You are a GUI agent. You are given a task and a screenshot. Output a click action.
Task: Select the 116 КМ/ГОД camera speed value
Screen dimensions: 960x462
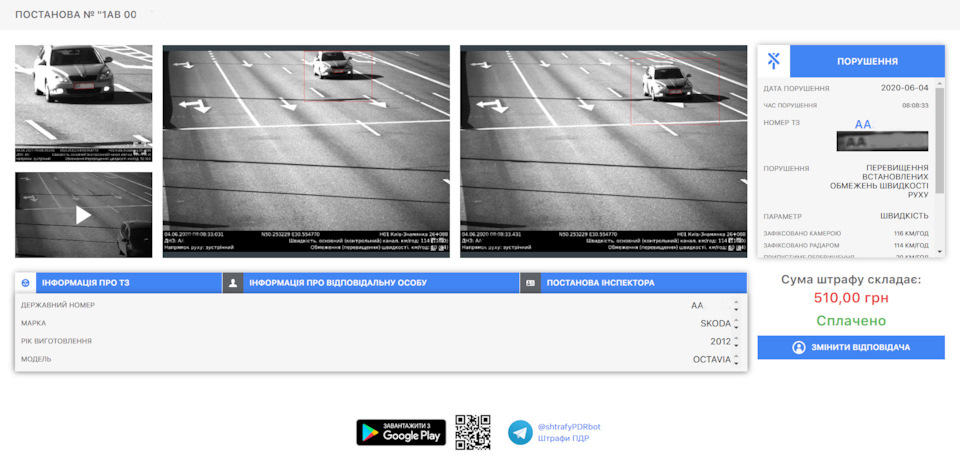coord(910,233)
